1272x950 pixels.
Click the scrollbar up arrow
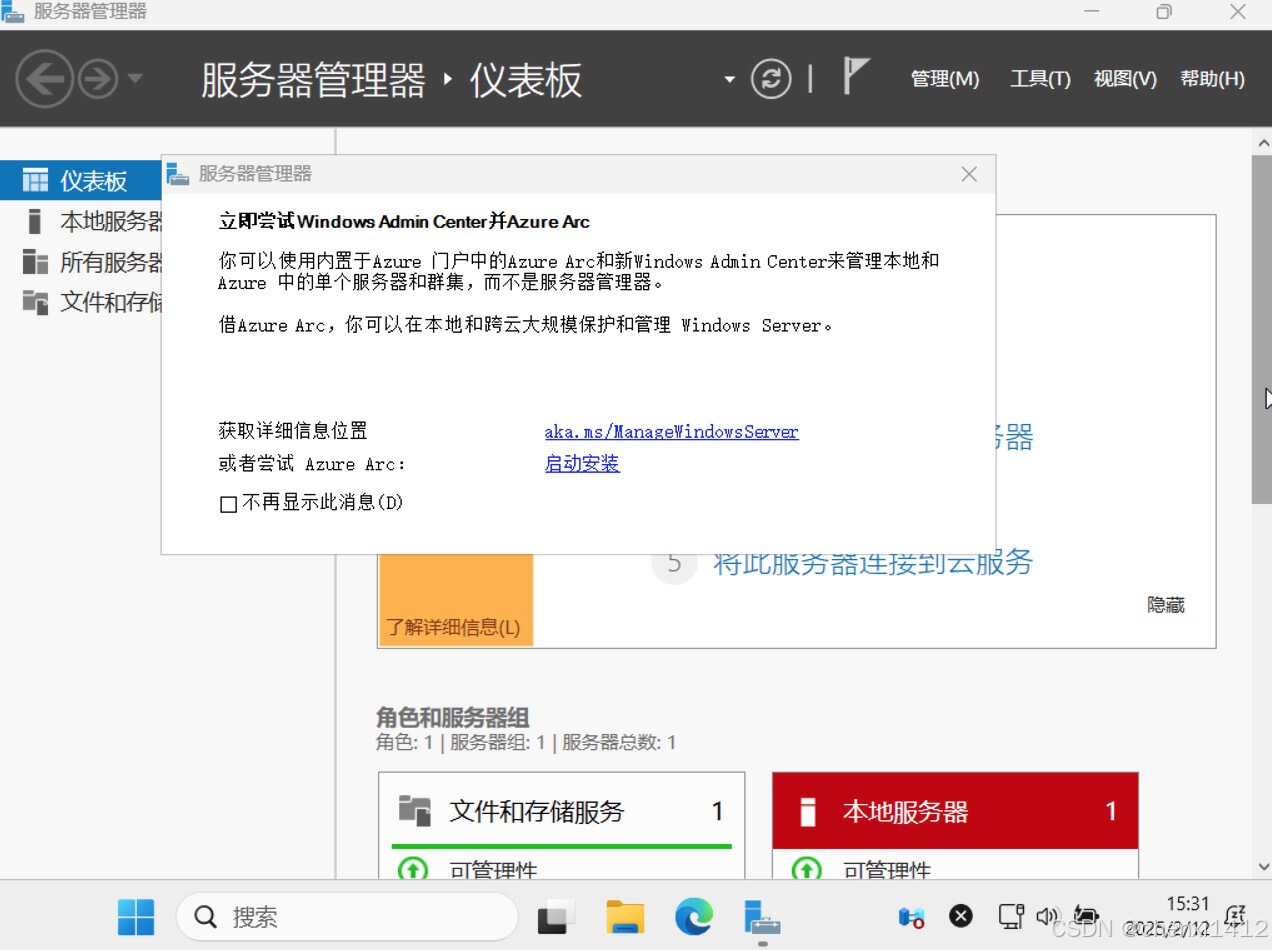1262,141
